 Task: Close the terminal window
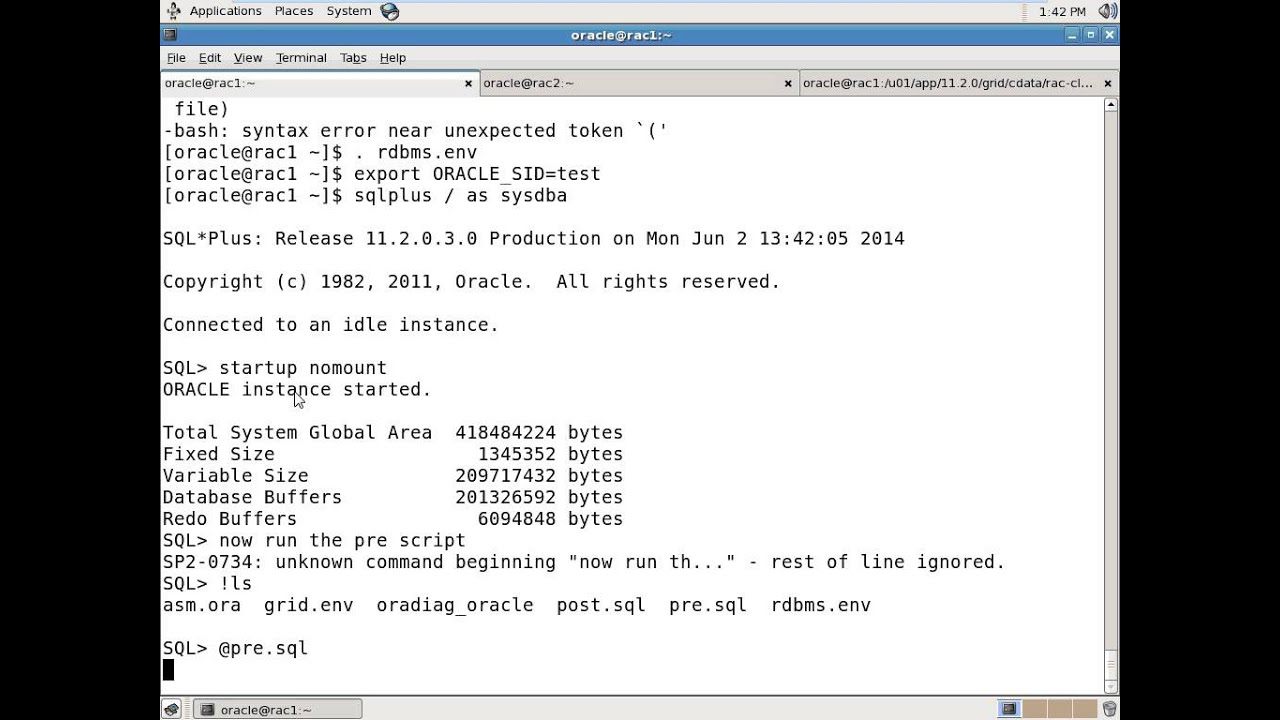pos(1109,35)
